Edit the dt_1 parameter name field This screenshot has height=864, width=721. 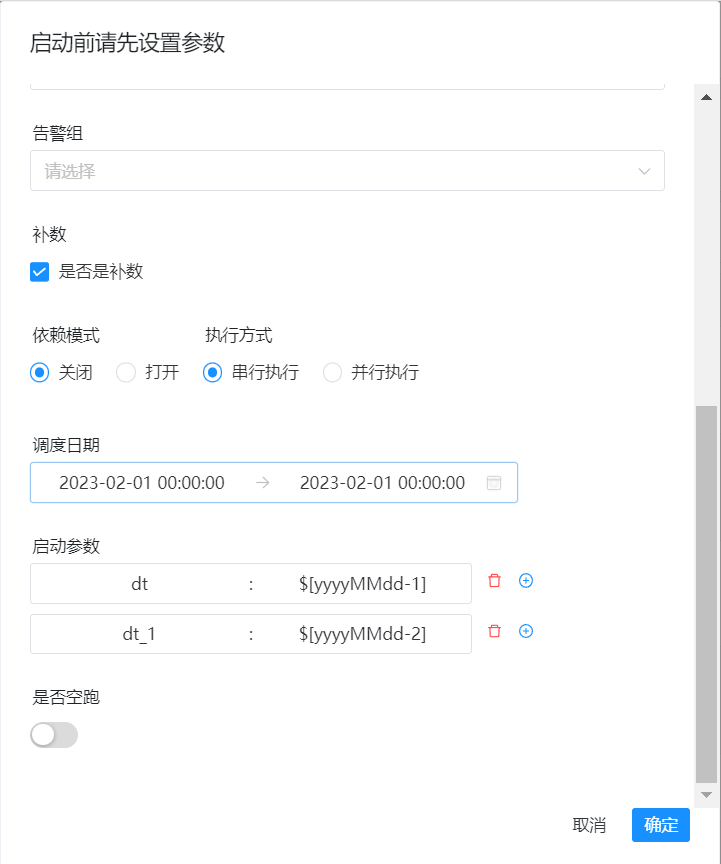point(139,634)
